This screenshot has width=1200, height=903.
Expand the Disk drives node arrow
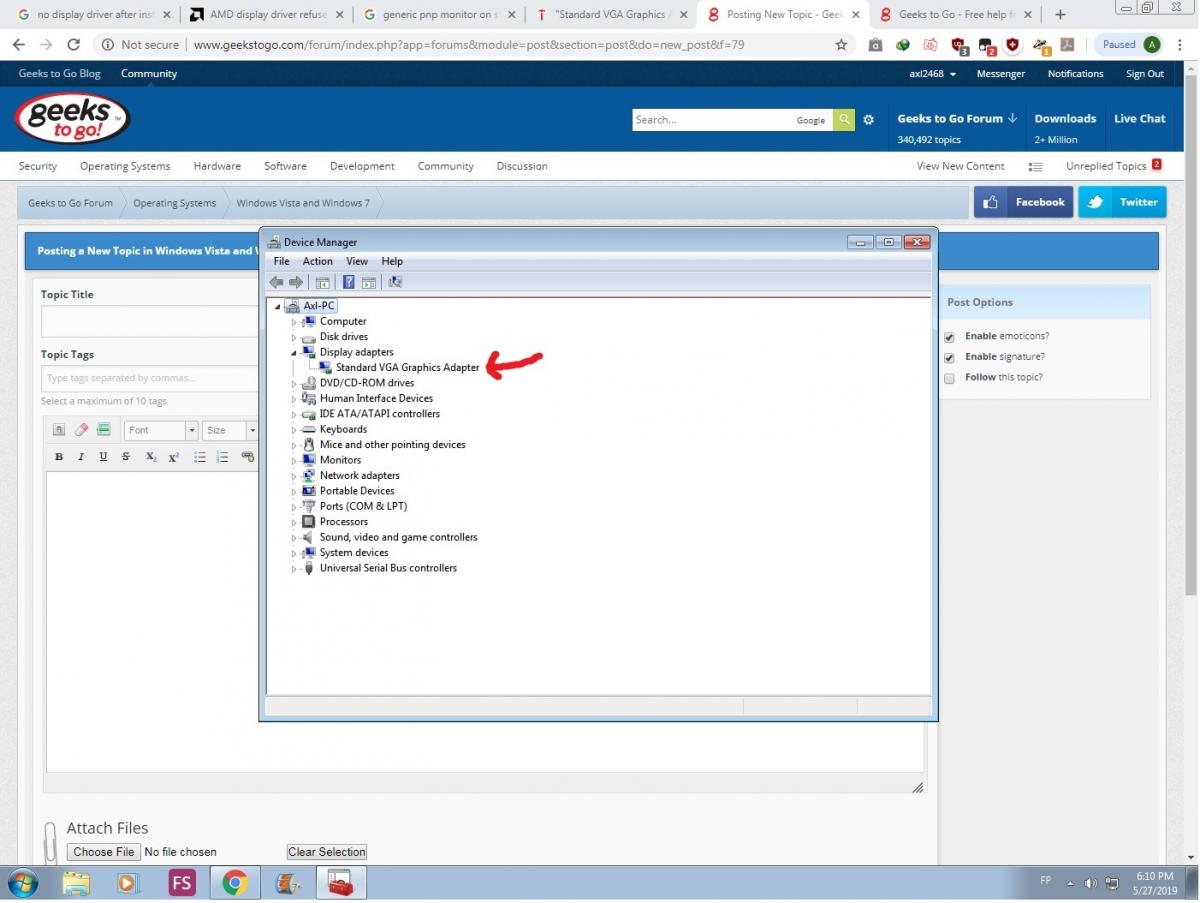click(294, 337)
